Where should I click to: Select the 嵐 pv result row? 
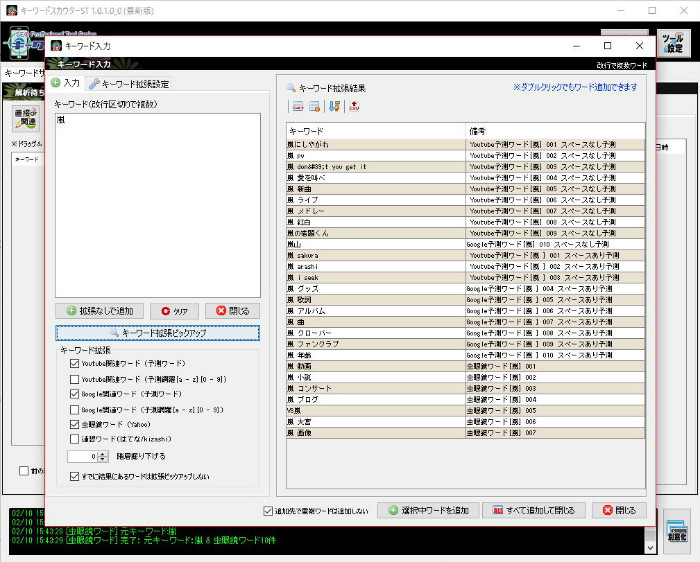pyautogui.click(x=466, y=156)
